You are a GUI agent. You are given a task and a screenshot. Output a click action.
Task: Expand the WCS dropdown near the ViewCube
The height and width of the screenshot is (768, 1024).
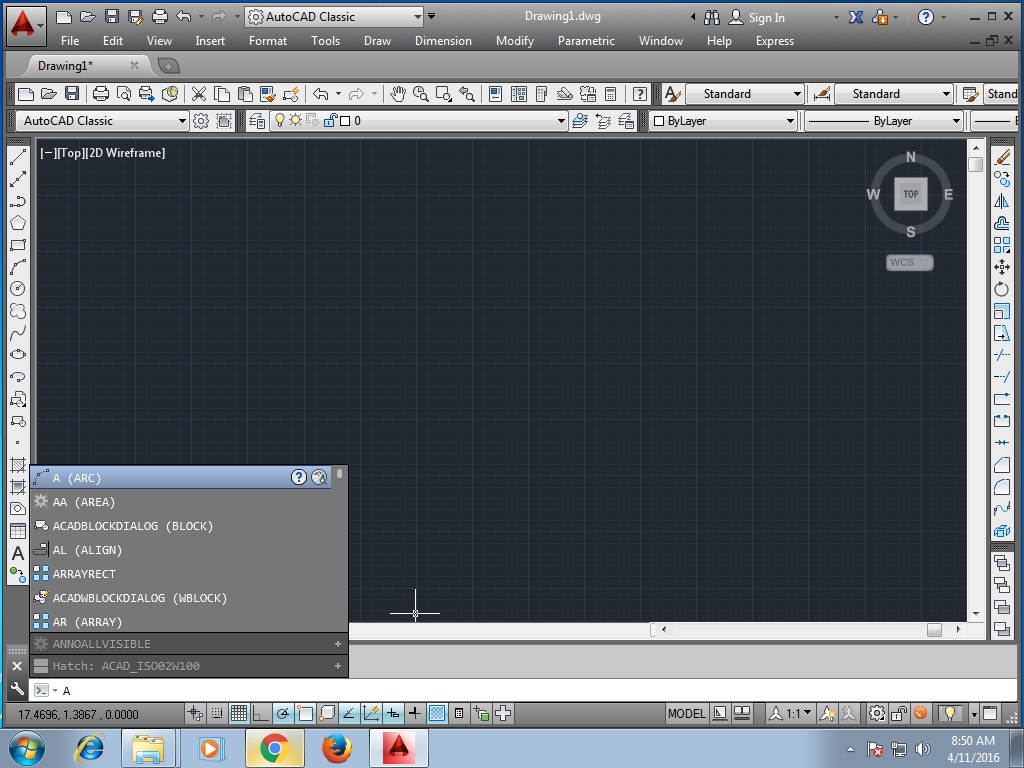point(908,262)
